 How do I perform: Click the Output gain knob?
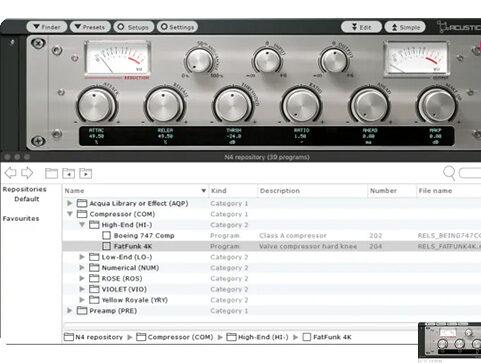334,61
